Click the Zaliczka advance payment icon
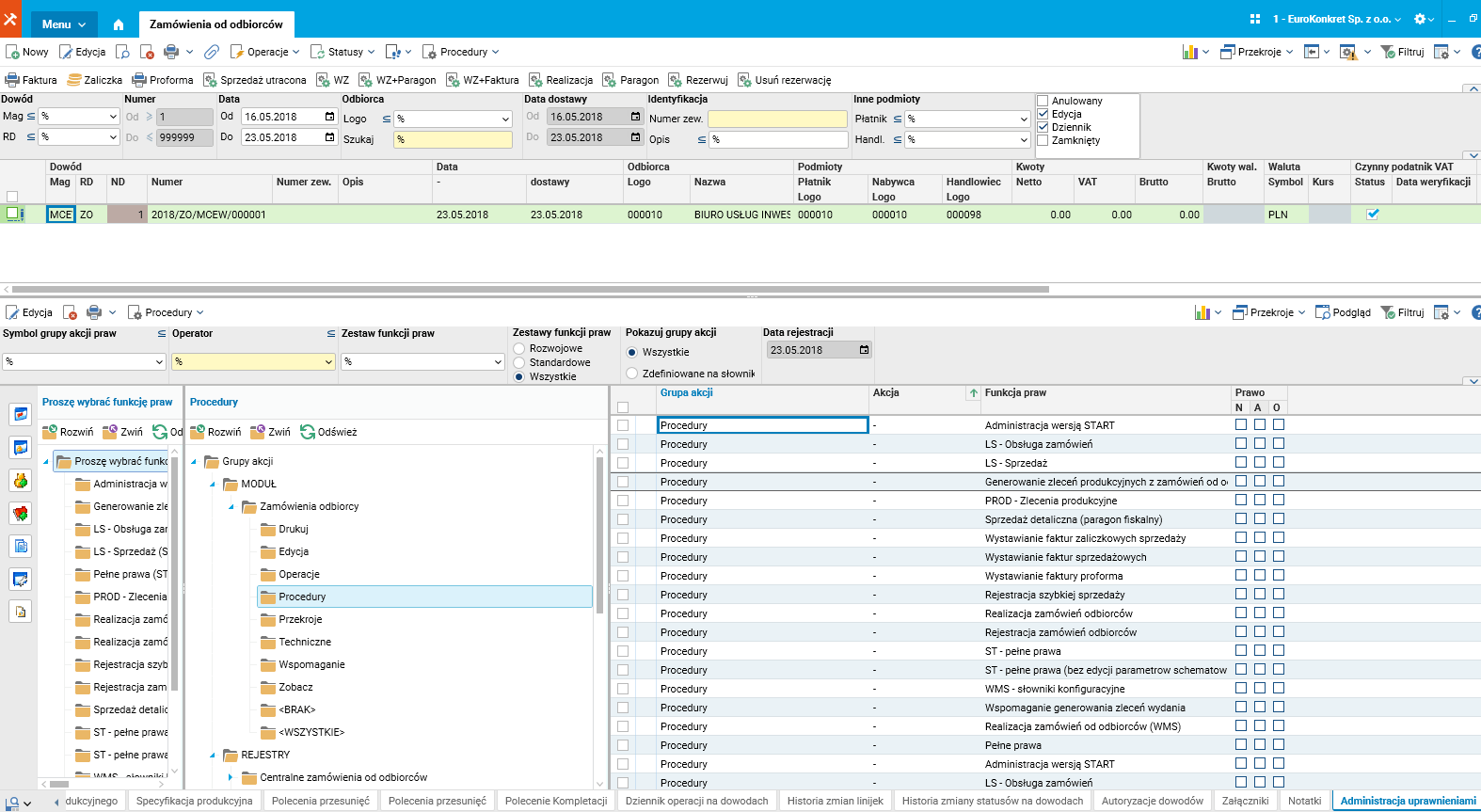 (x=74, y=80)
